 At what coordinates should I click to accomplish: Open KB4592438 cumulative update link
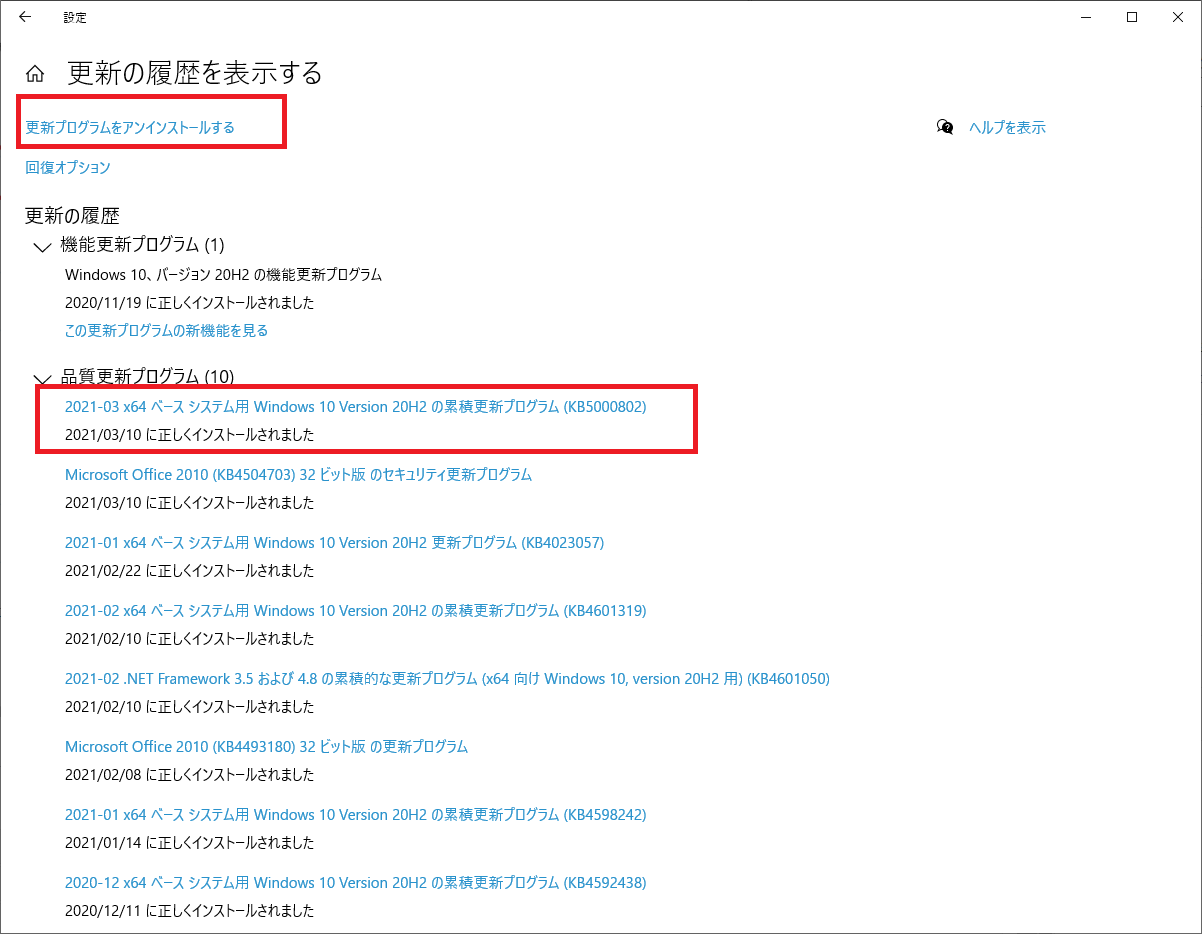click(355, 882)
